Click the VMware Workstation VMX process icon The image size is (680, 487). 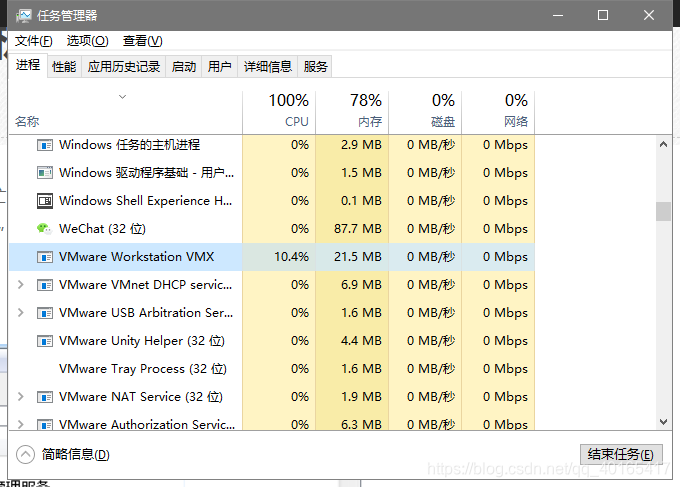(45, 257)
